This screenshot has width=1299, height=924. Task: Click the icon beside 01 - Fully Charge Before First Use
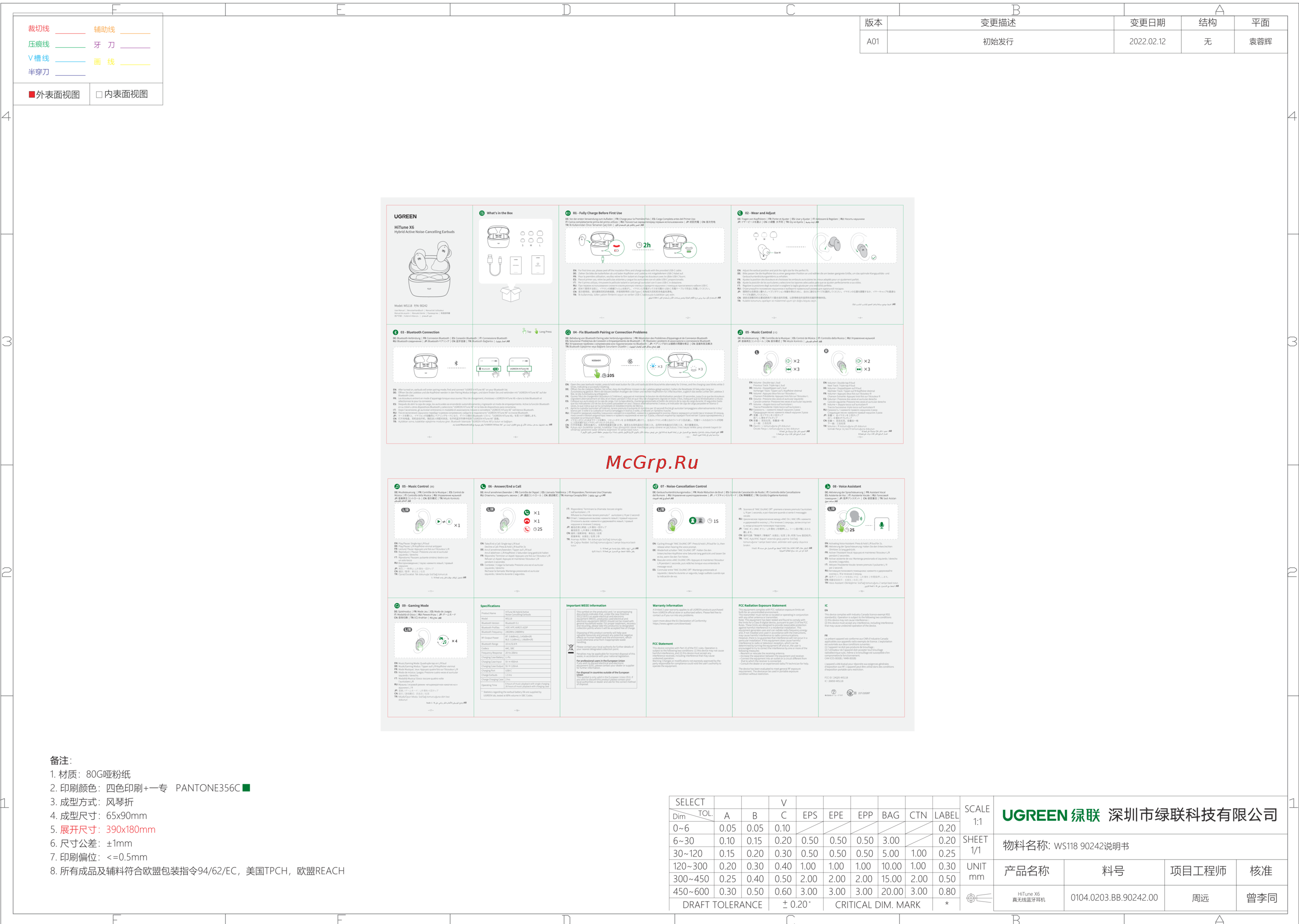click(x=568, y=213)
